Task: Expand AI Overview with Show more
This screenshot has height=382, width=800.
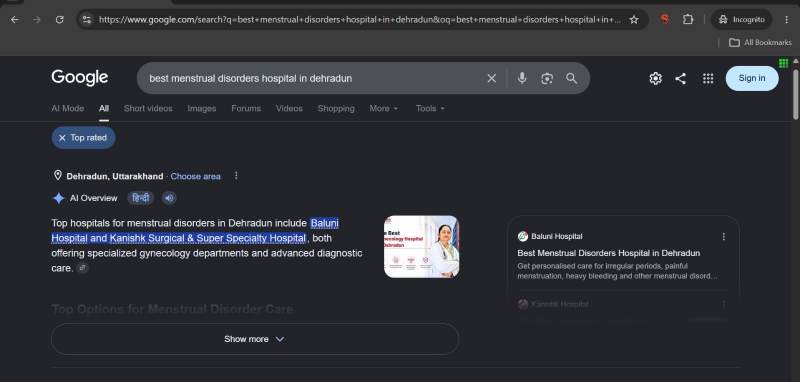Action: pyautogui.click(x=255, y=339)
